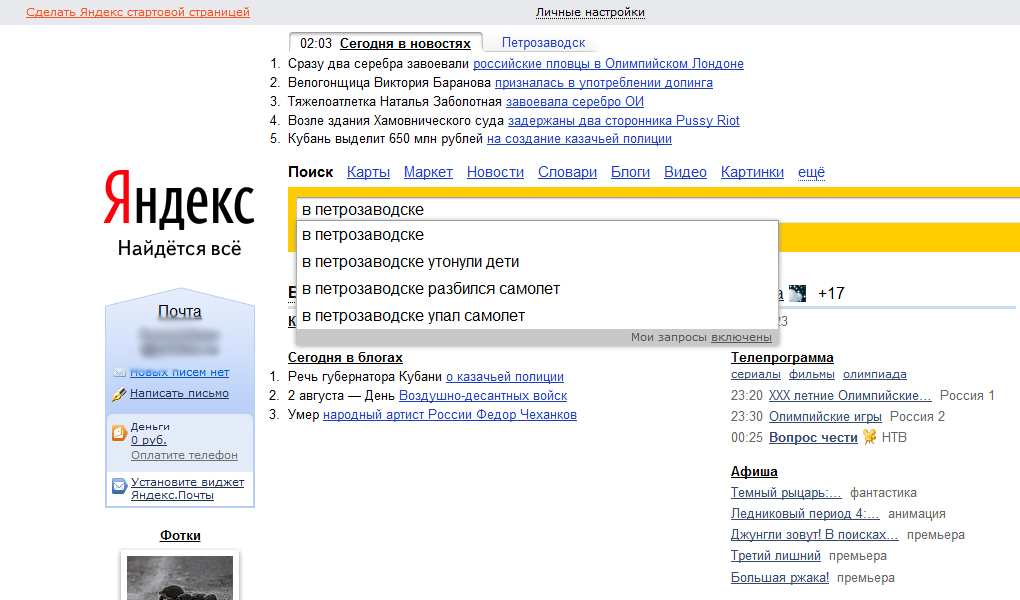Open news на создание казачьей полиции
The height and width of the screenshot is (600, 1020).
[580, 139]
